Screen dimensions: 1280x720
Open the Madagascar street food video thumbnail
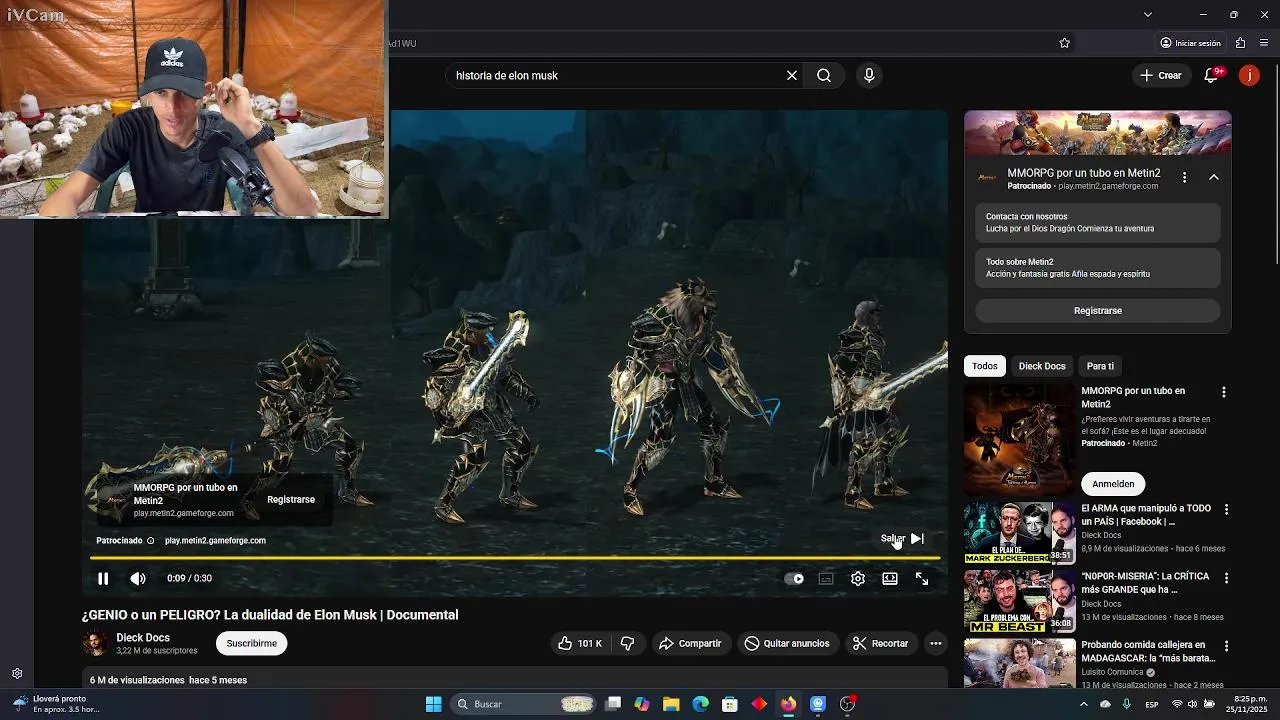pyautogui.click(x=1019, y=664)
